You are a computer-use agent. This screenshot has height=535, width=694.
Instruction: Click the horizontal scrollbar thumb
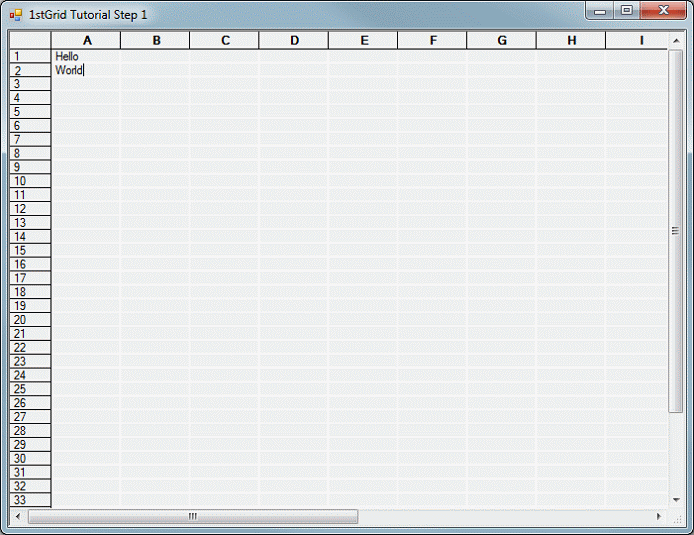pyautogui.click(x=193, y=516)
